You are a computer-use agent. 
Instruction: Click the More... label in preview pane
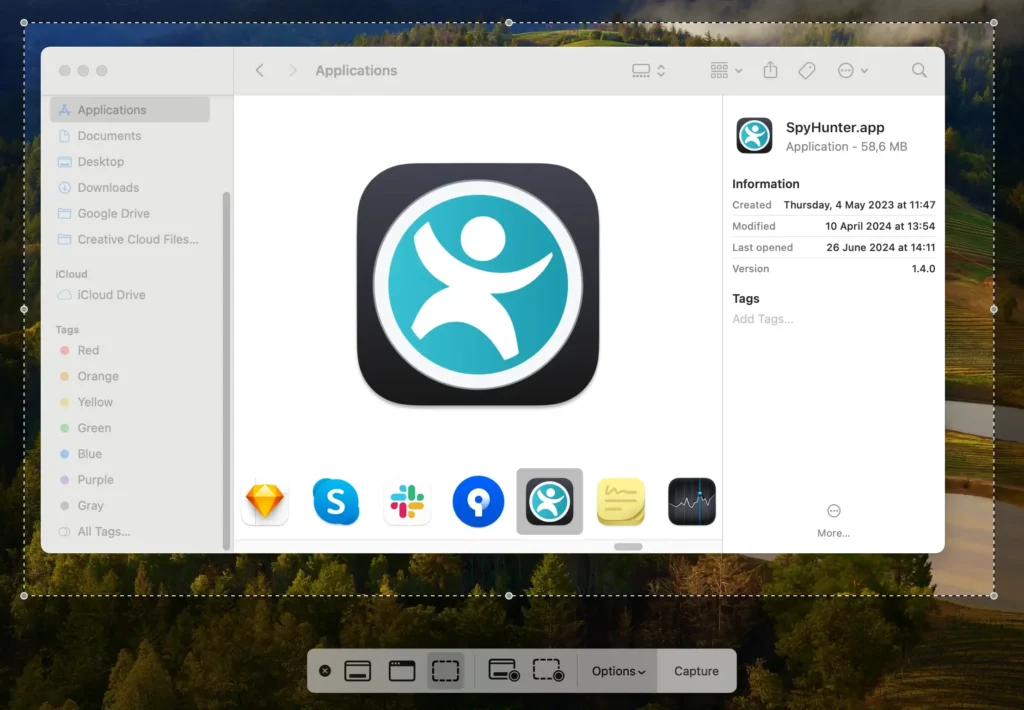pos(833,533)
